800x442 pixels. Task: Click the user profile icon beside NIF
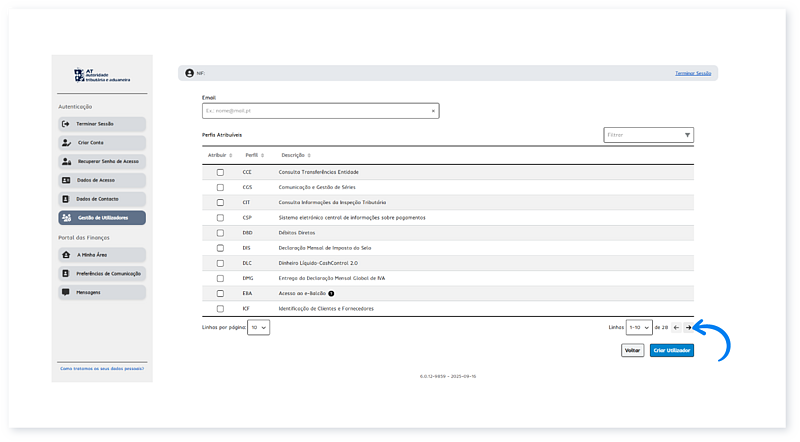pos(189,73)
